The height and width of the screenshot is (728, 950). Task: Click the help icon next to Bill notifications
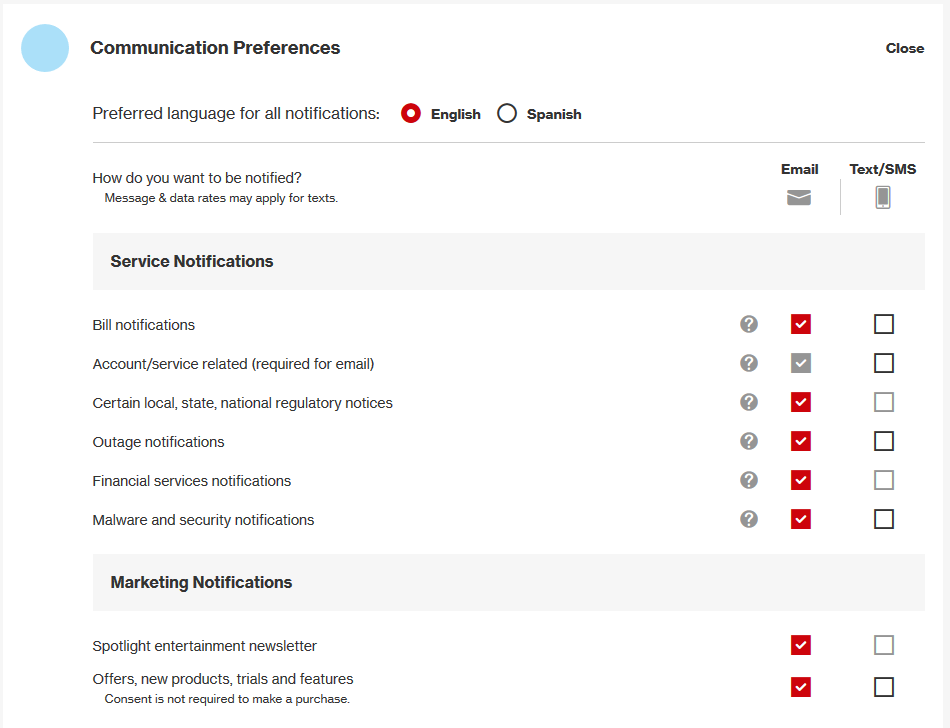click(749, 324)
